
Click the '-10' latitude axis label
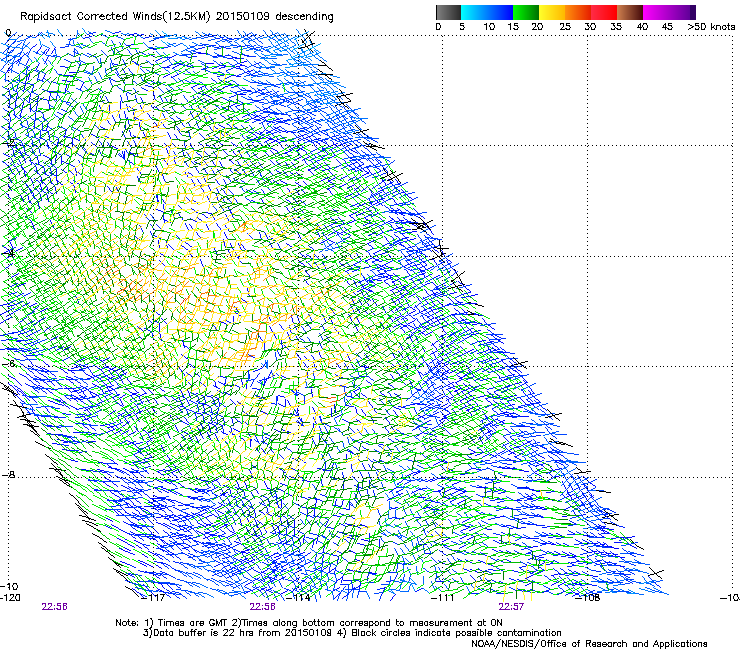[x=9, y=586]
